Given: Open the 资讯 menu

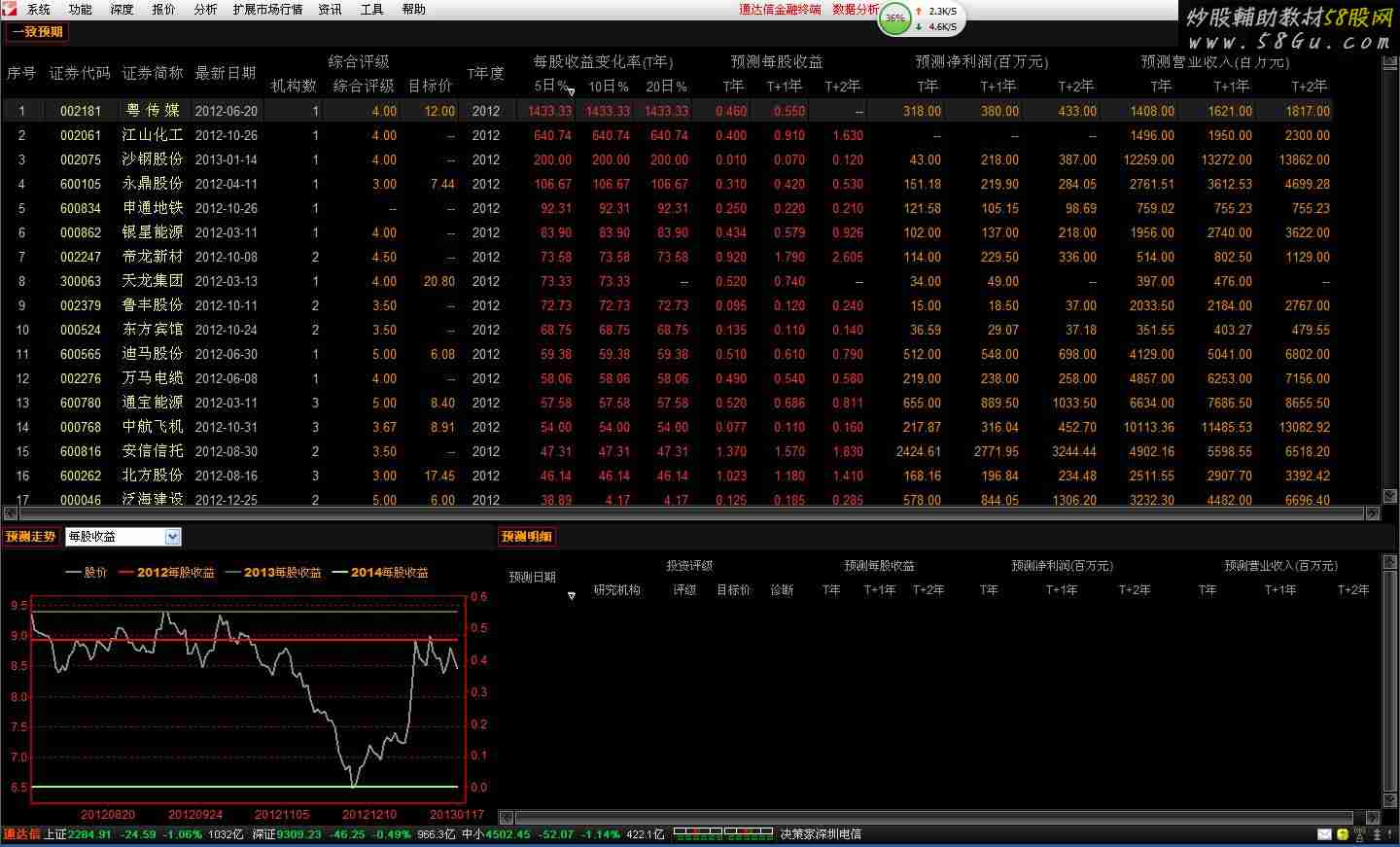Looking at the screenshot, I should click(331, 10).
